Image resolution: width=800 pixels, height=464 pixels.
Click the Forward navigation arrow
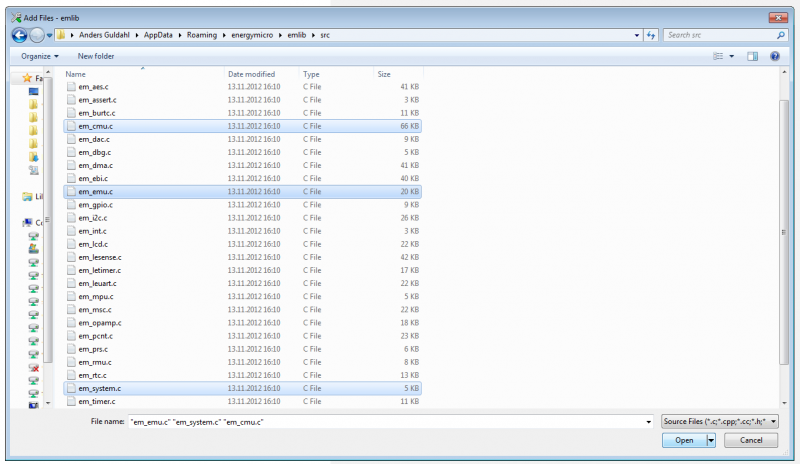[37, 35]
